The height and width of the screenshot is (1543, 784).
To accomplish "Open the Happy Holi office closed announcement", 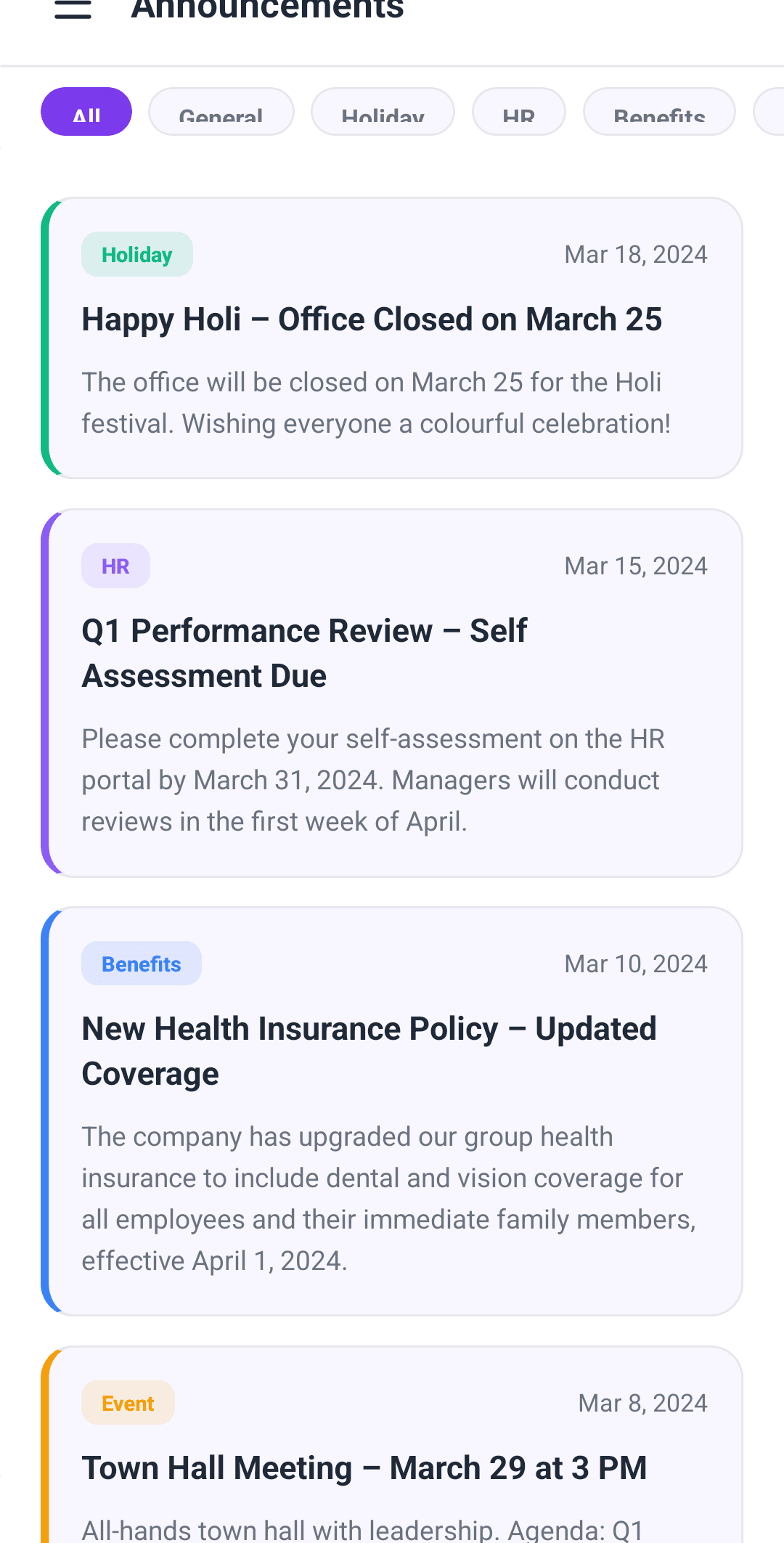I will coord(372,320).
